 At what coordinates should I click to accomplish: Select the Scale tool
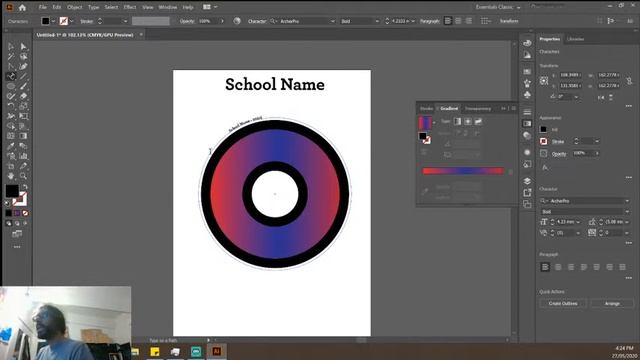click(x=23, y=106)
